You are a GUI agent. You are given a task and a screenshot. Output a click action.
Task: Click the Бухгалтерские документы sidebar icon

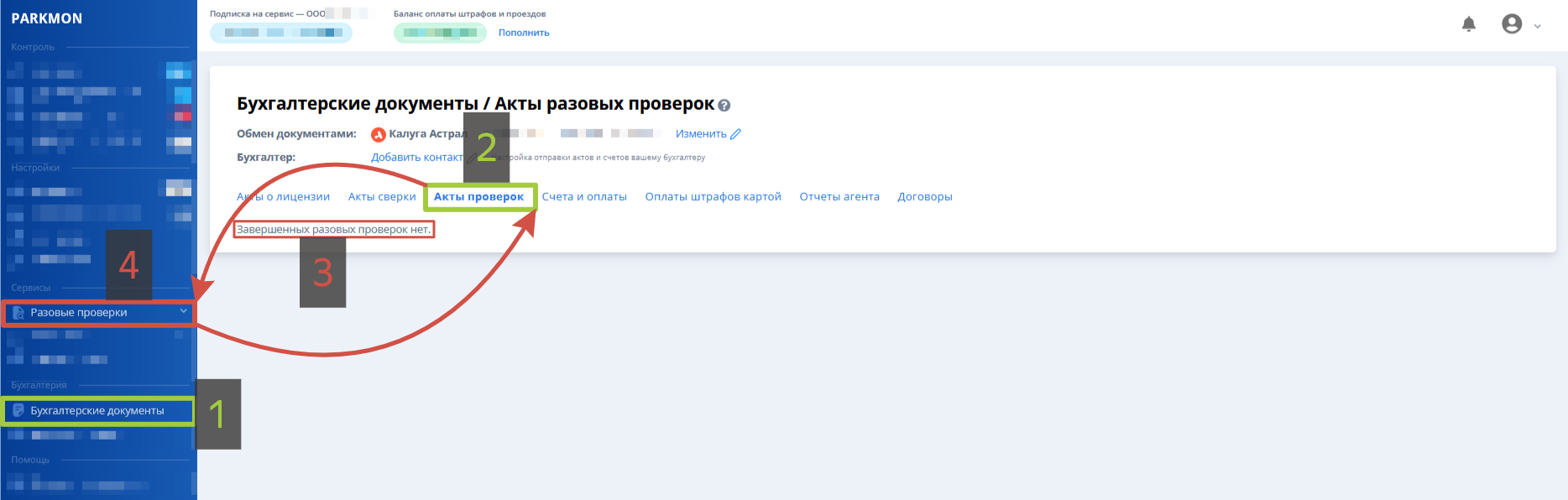pos(18,411)
